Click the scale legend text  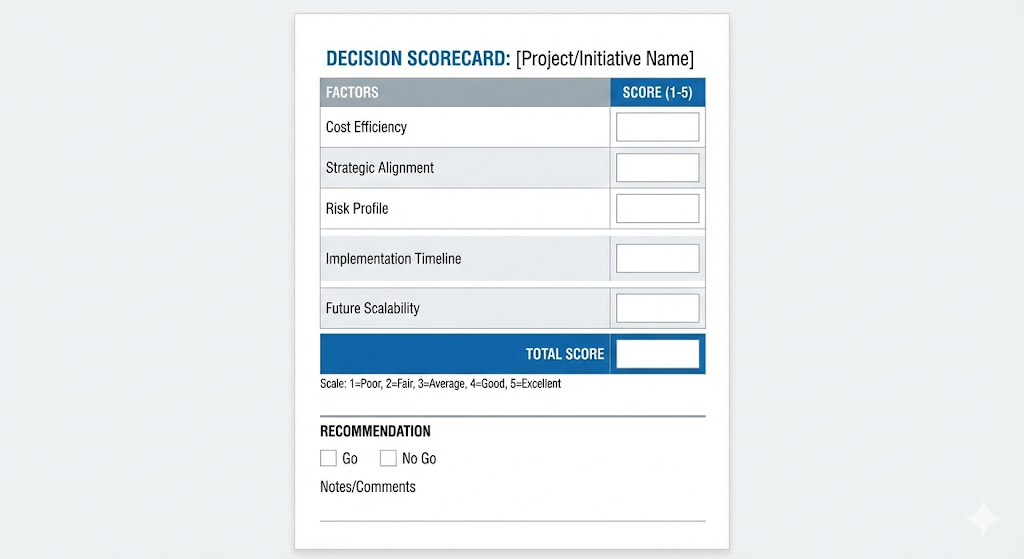point(440,383)
